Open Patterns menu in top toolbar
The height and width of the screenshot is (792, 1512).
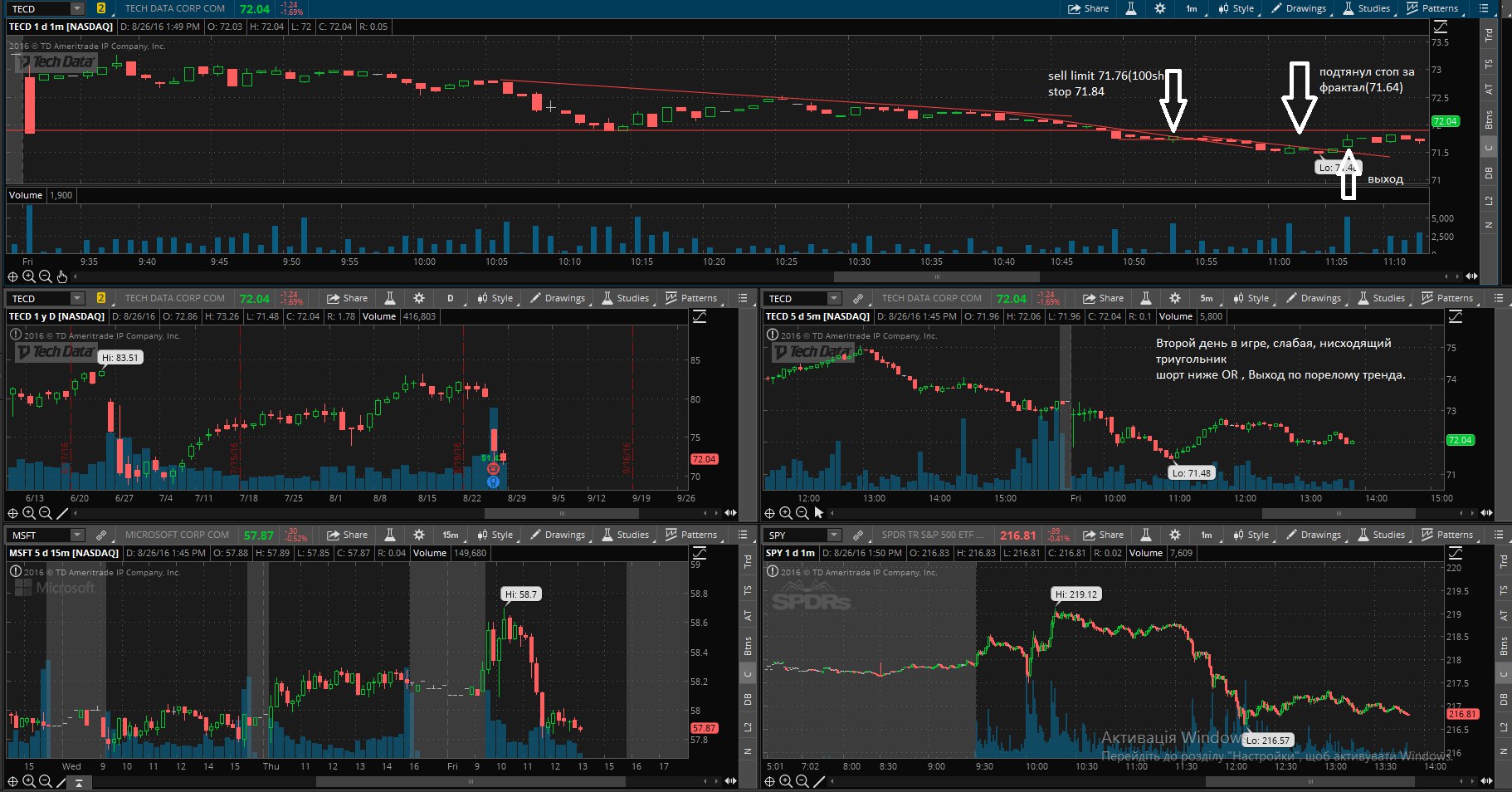pos(1432,8)
